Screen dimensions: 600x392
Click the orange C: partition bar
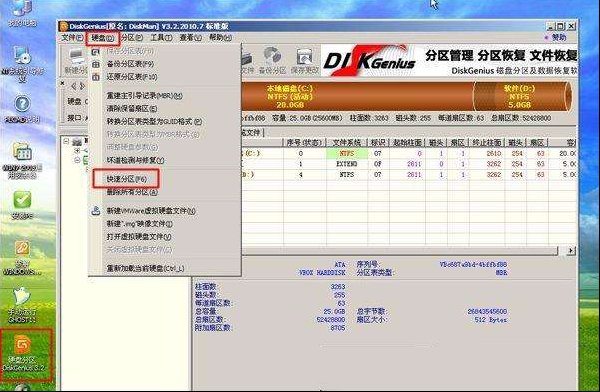(x=358, y=96)
